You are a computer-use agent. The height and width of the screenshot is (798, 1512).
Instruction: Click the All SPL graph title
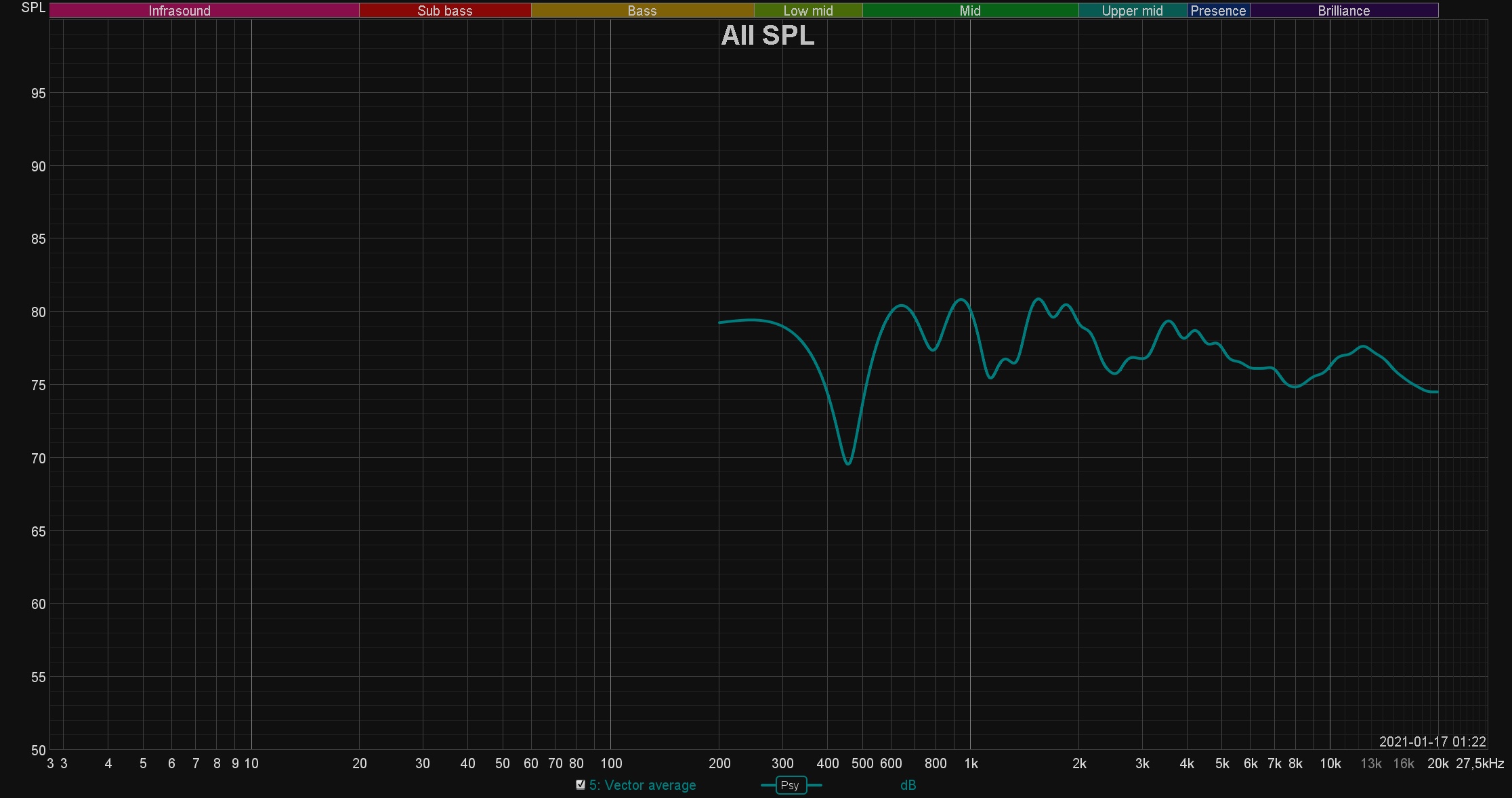click(x=768, y=35)
